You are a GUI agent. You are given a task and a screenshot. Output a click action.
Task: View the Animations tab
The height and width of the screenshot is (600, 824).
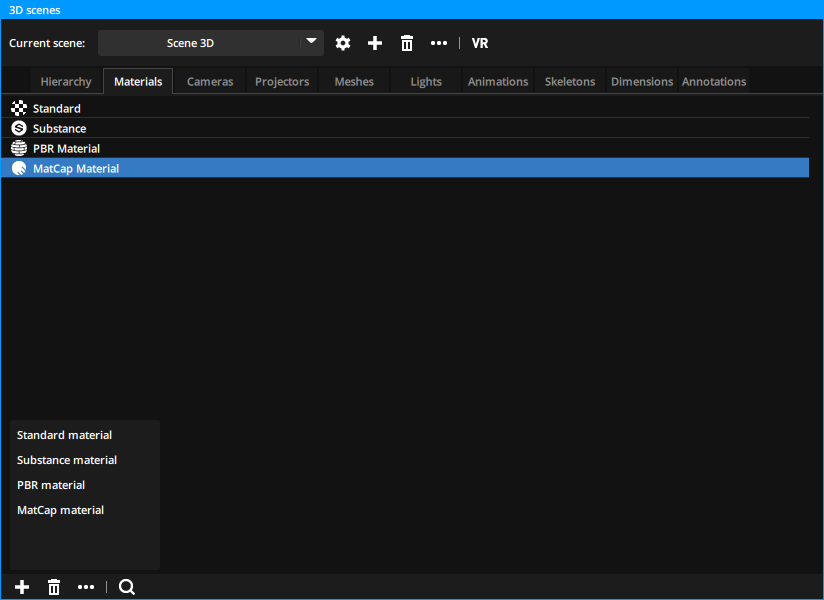pos(498,81)
